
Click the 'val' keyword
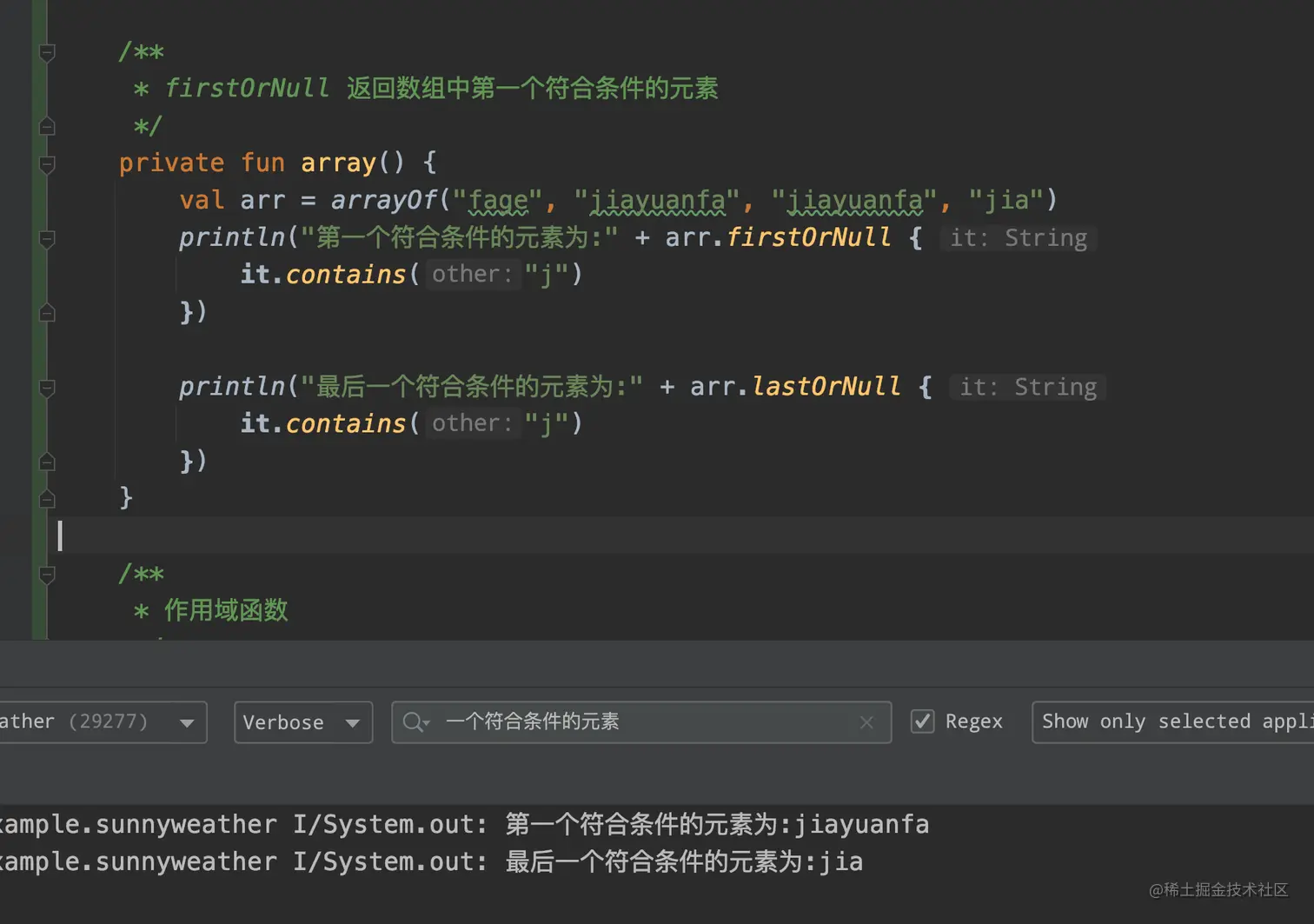[202, 201]
